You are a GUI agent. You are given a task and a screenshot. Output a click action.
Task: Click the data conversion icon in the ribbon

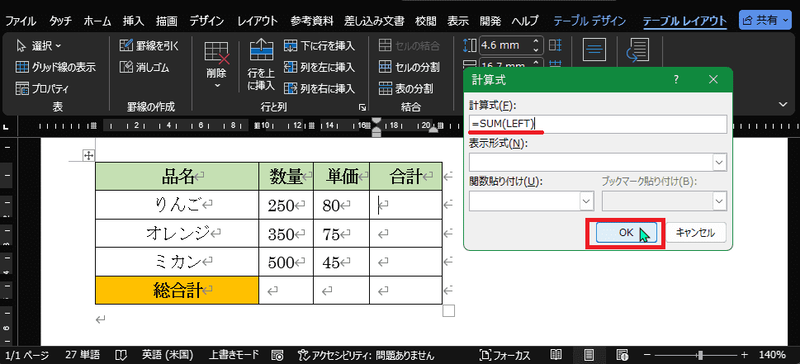pos(637,51)
